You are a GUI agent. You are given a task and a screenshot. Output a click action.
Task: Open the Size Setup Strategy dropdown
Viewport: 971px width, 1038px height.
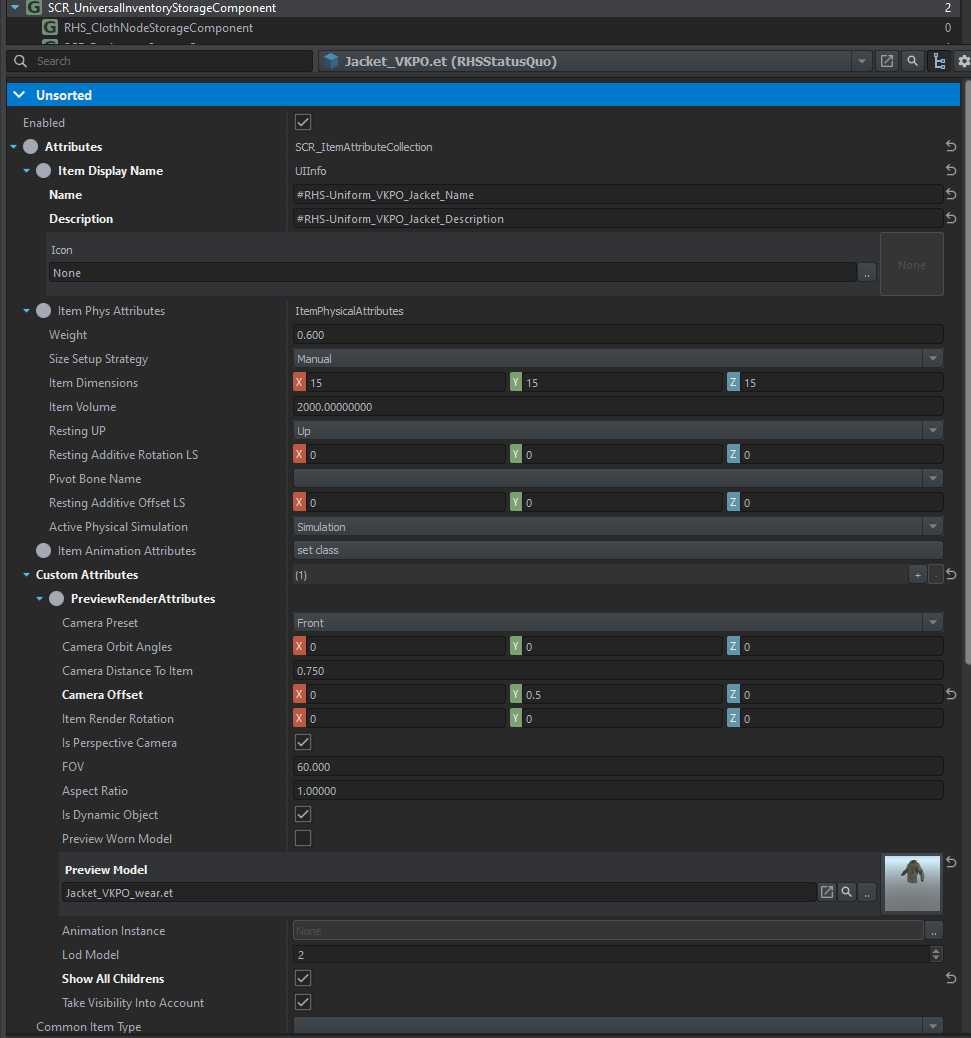click(618, 359)
